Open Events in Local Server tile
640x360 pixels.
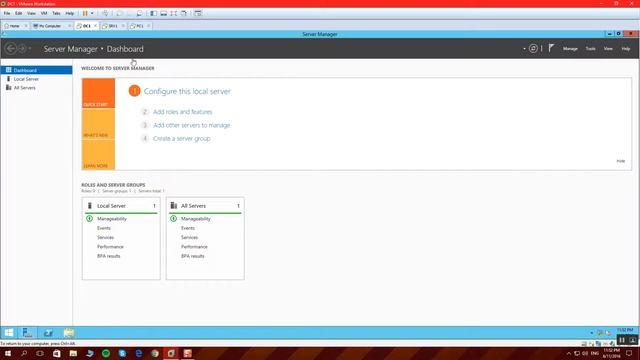(104, 228)
